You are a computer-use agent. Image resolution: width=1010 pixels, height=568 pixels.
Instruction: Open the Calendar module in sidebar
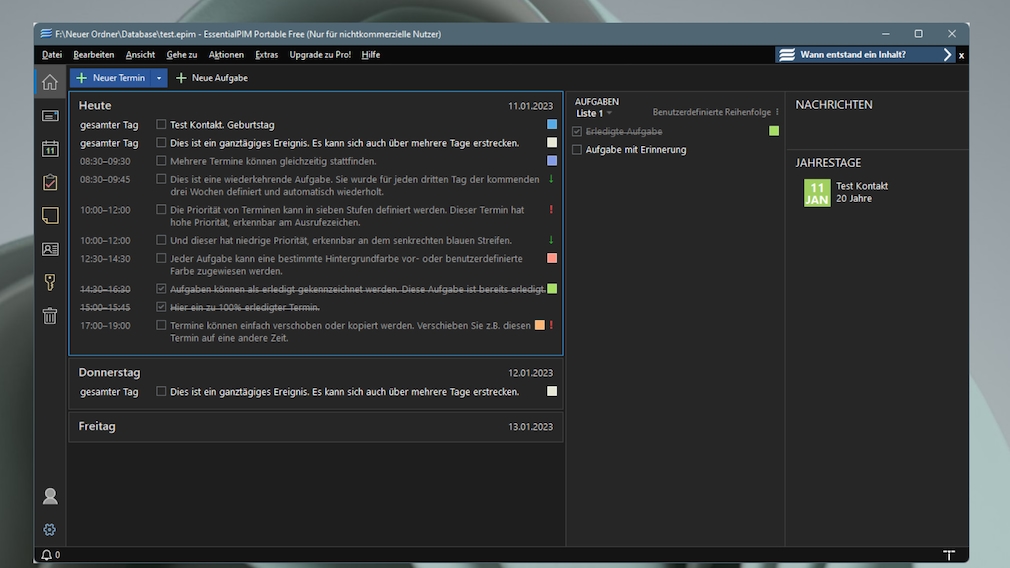pos(50,149)
